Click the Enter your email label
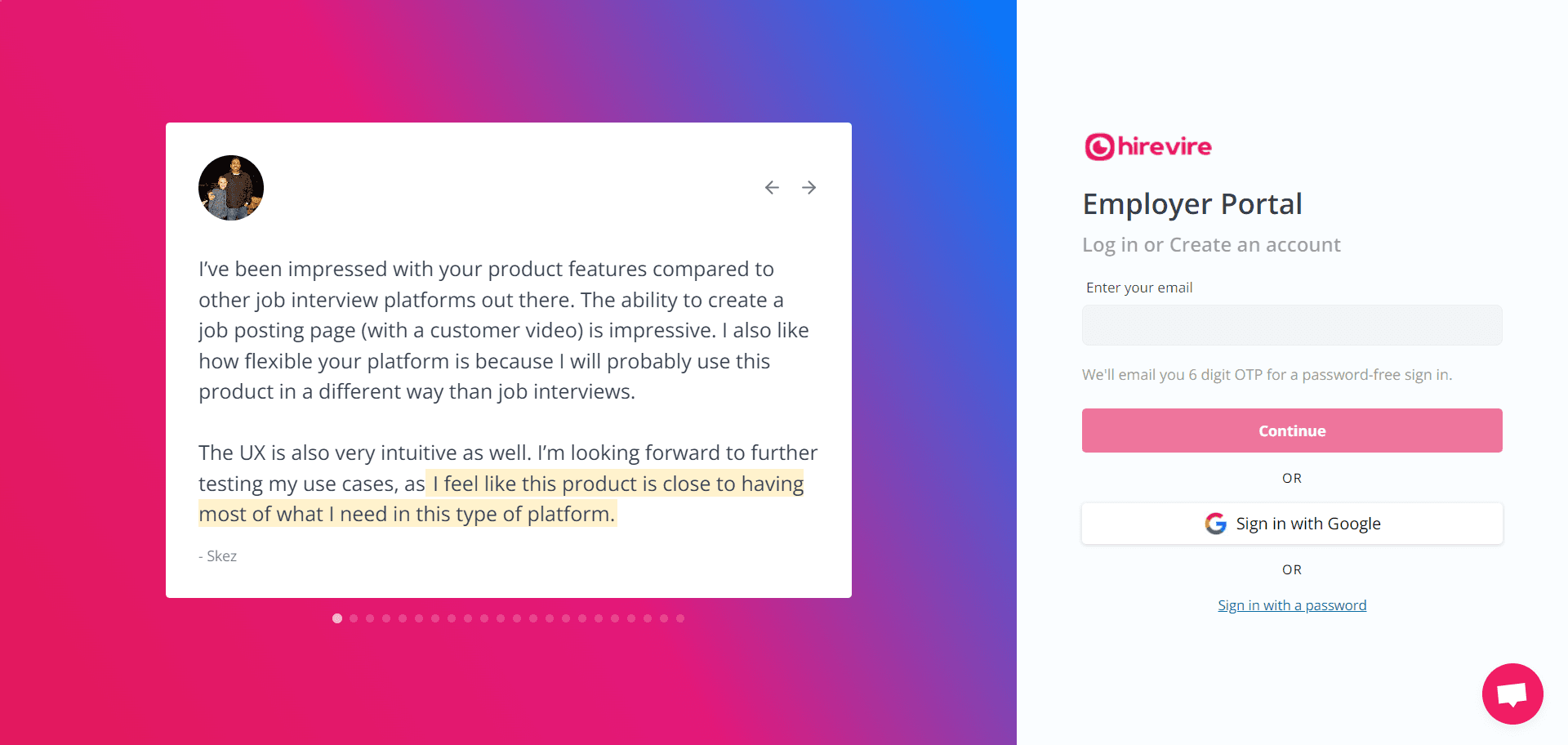1568x745 pixels. (1139, 288)
